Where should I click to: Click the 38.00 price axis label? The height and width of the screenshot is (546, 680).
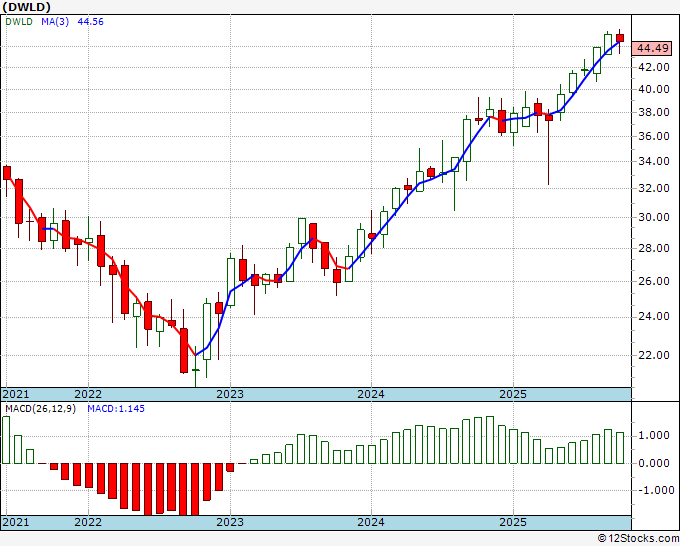pos(654,112)
